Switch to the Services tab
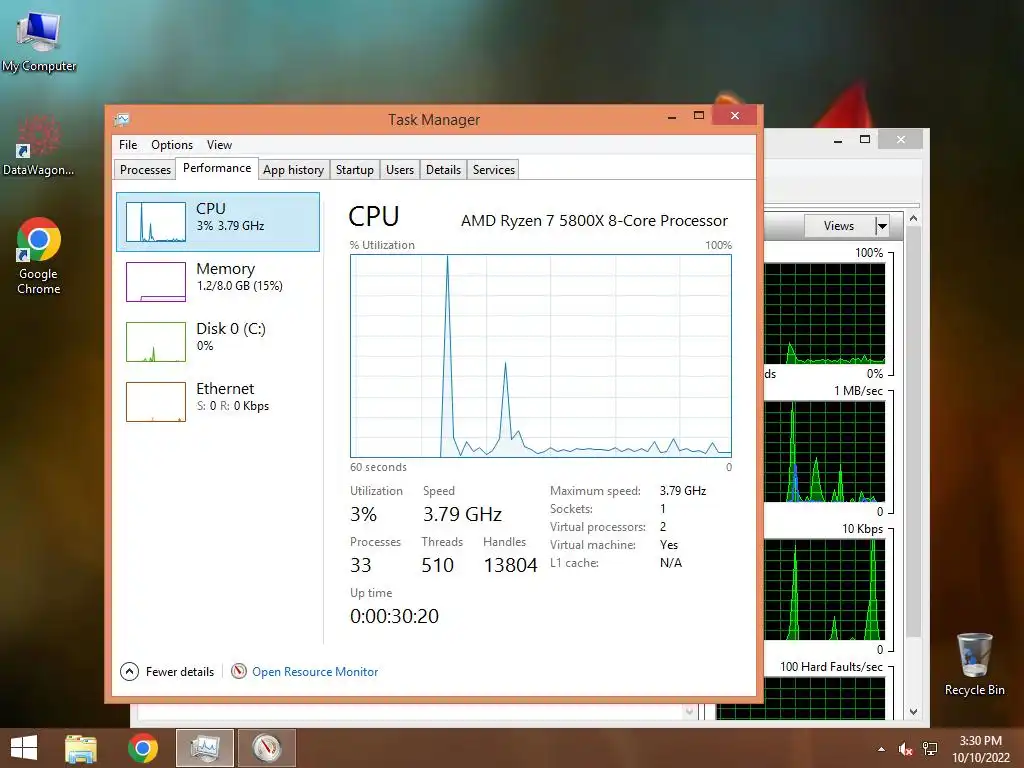The height and width of the screenshot is (768, 1024). click(x=494, y=170)
